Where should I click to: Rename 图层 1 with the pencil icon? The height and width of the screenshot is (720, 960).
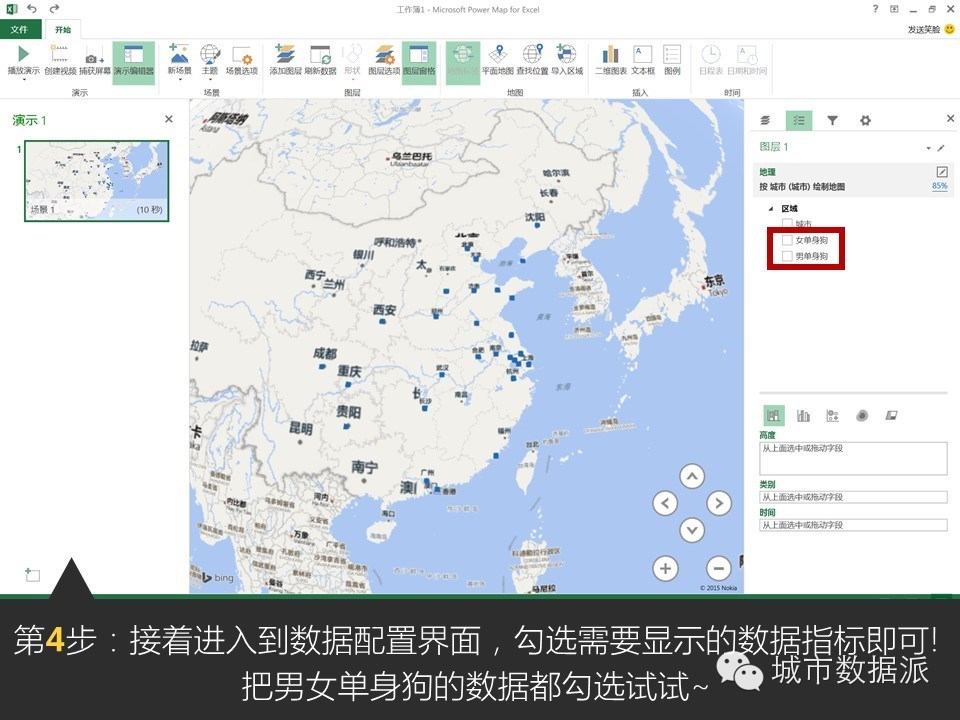941,148
